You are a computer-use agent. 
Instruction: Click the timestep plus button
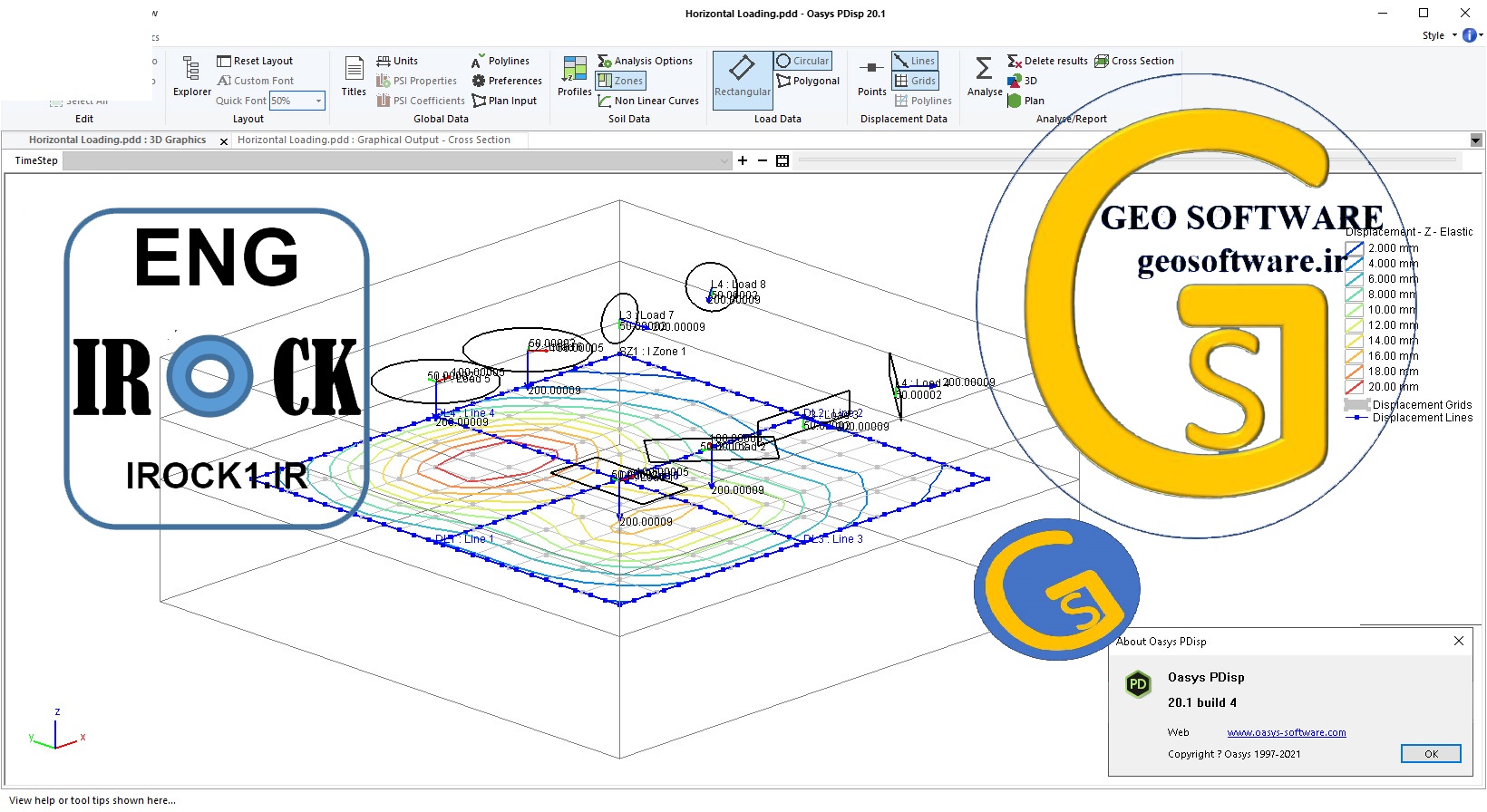pos(743,160)
